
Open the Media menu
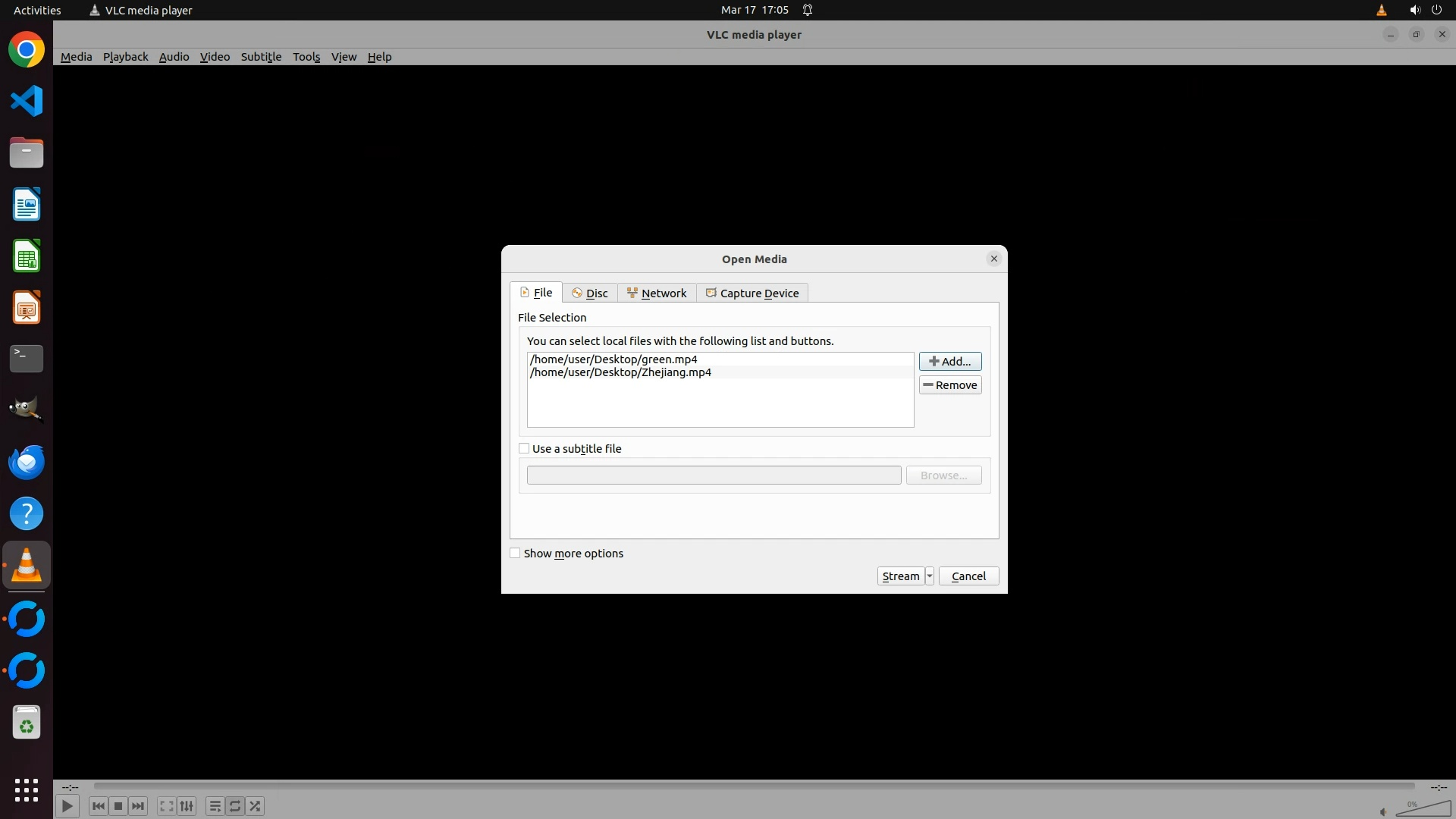(76, 57)
